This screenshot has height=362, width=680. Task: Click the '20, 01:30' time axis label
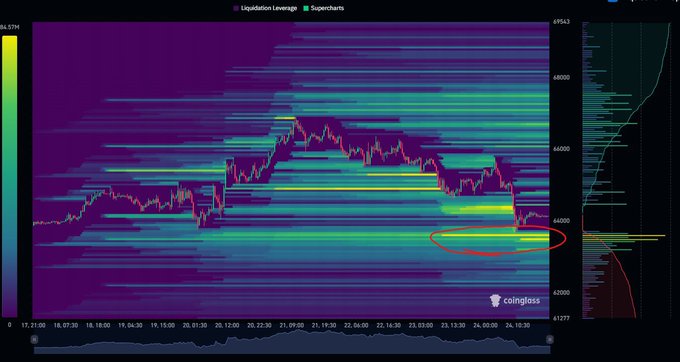(x=195, y=325)
